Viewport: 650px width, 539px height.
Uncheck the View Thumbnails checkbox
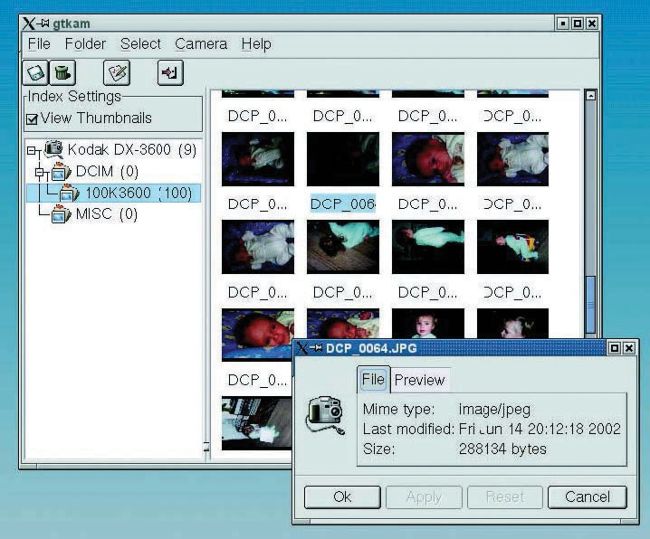pyautogui.click(x=32, y=119)
